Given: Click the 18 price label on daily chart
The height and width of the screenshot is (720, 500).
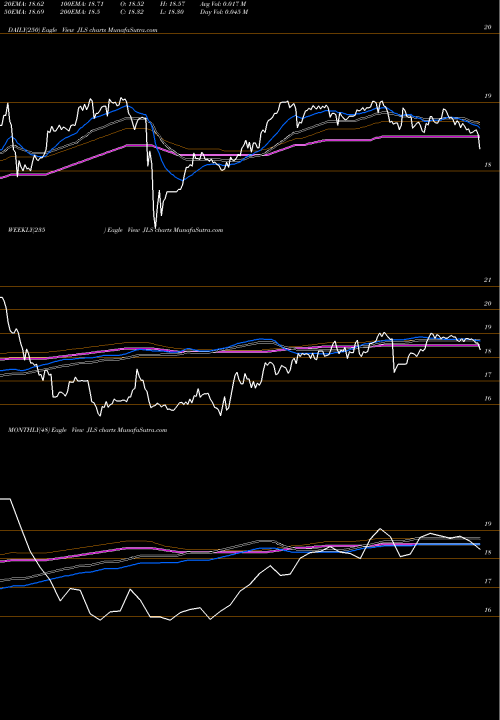Looking at the screenshot, I should click(488, 165).
